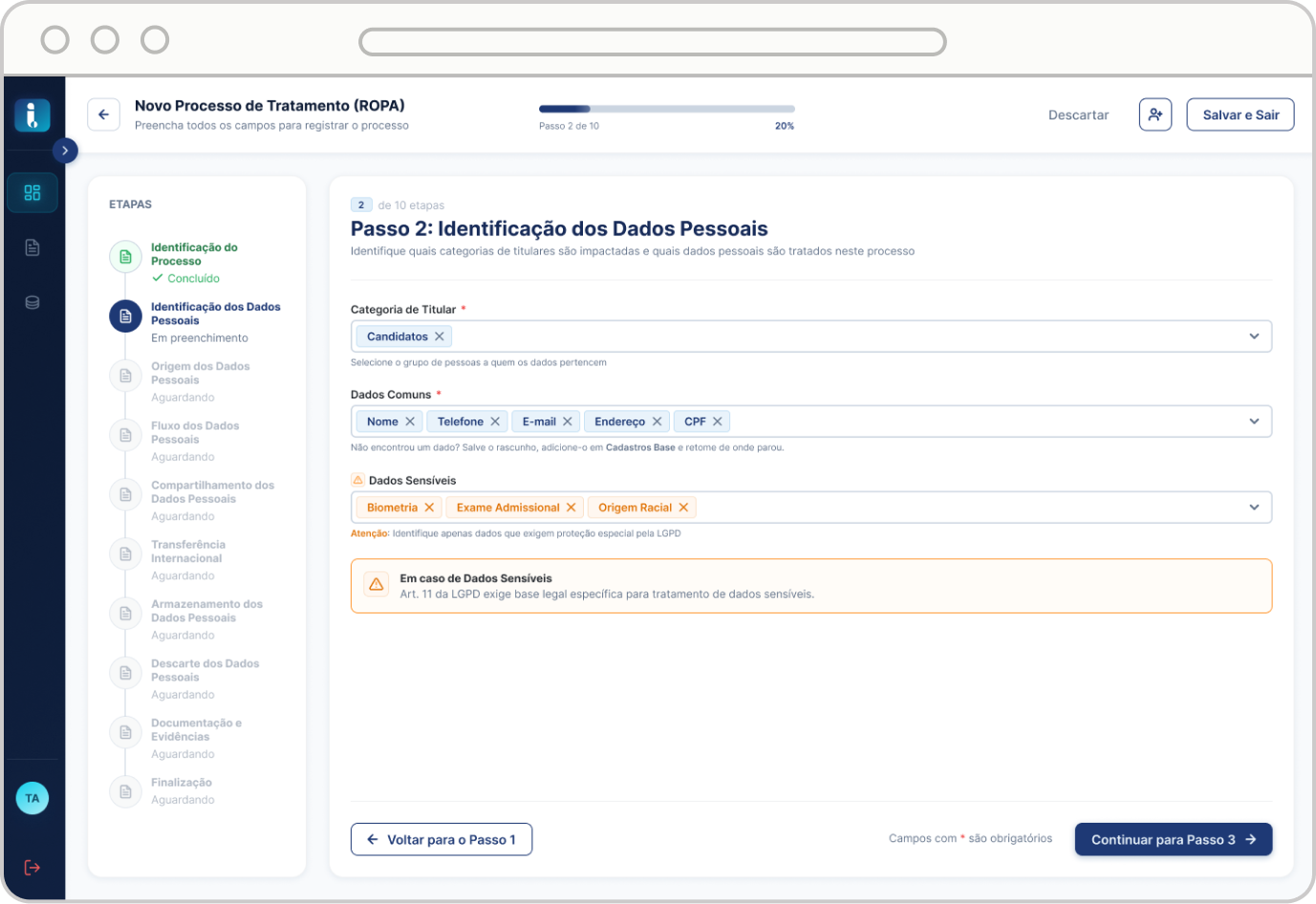1316x904 pixels.
Task: Click the add user icon button
Action: click(1155, 115)
